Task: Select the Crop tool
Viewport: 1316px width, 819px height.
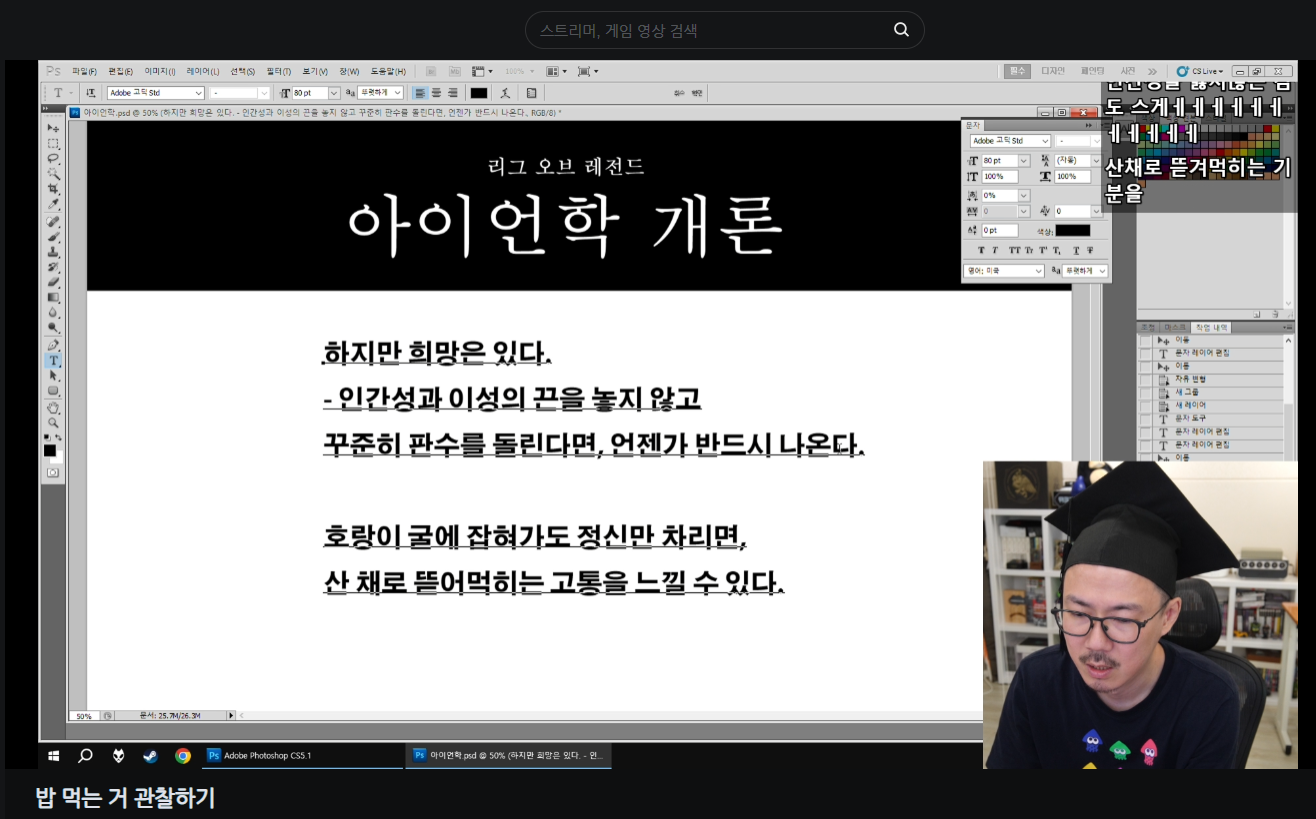Action: (53, 188)
